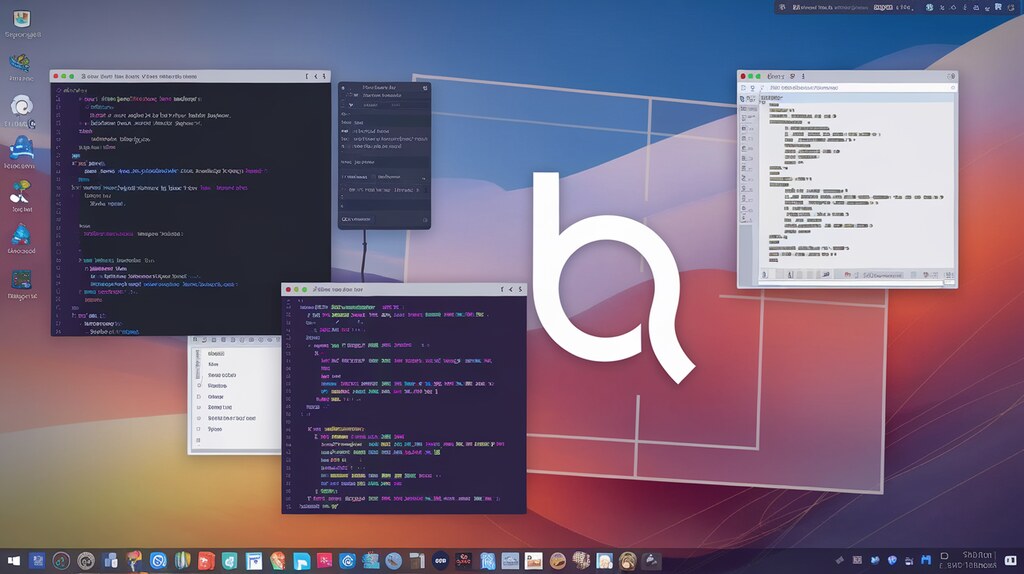Launch the colorful parrot icon on the taskbar
Image resolution: width=1024 pixels, height=574 pixels.
135,560
